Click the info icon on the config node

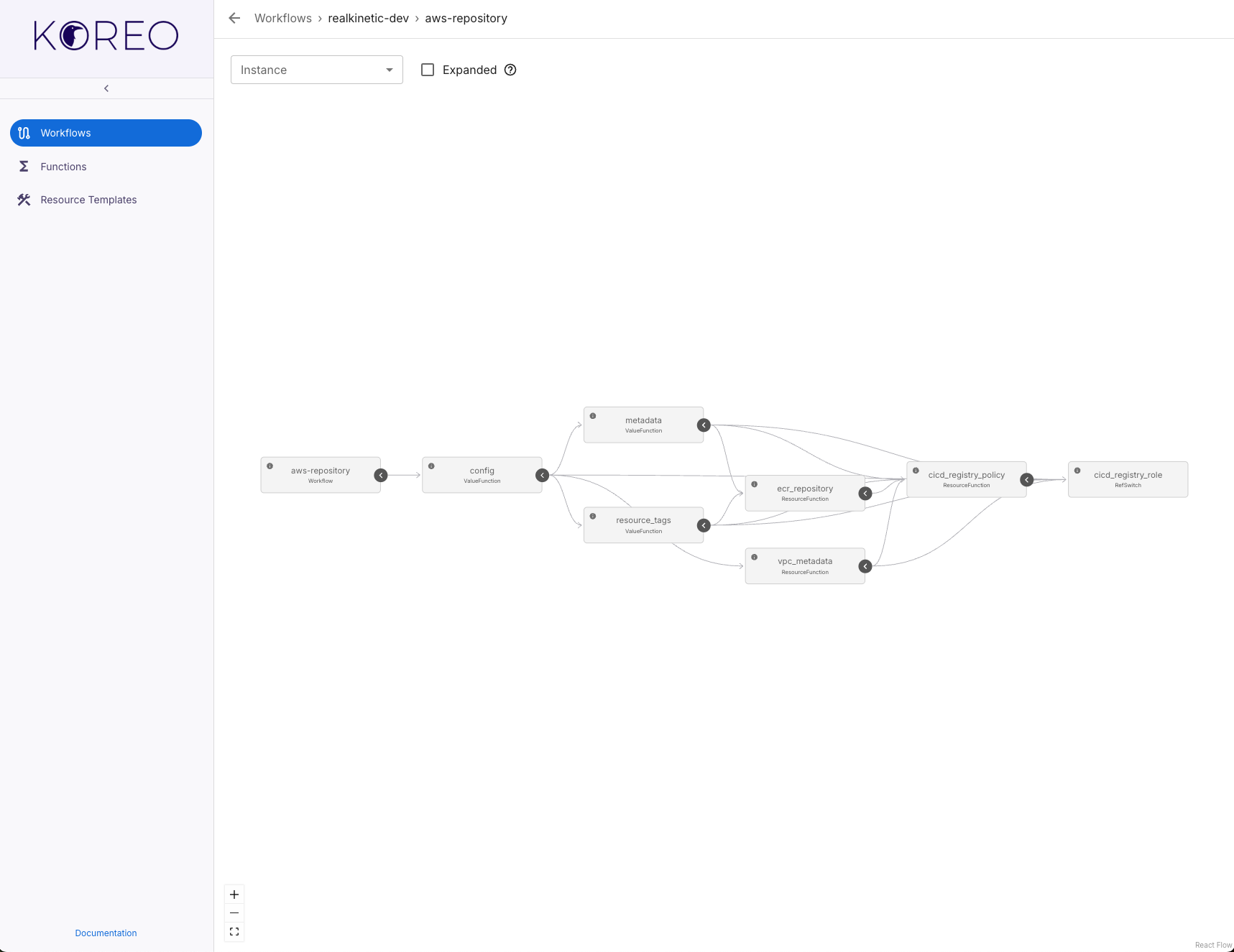431,465
